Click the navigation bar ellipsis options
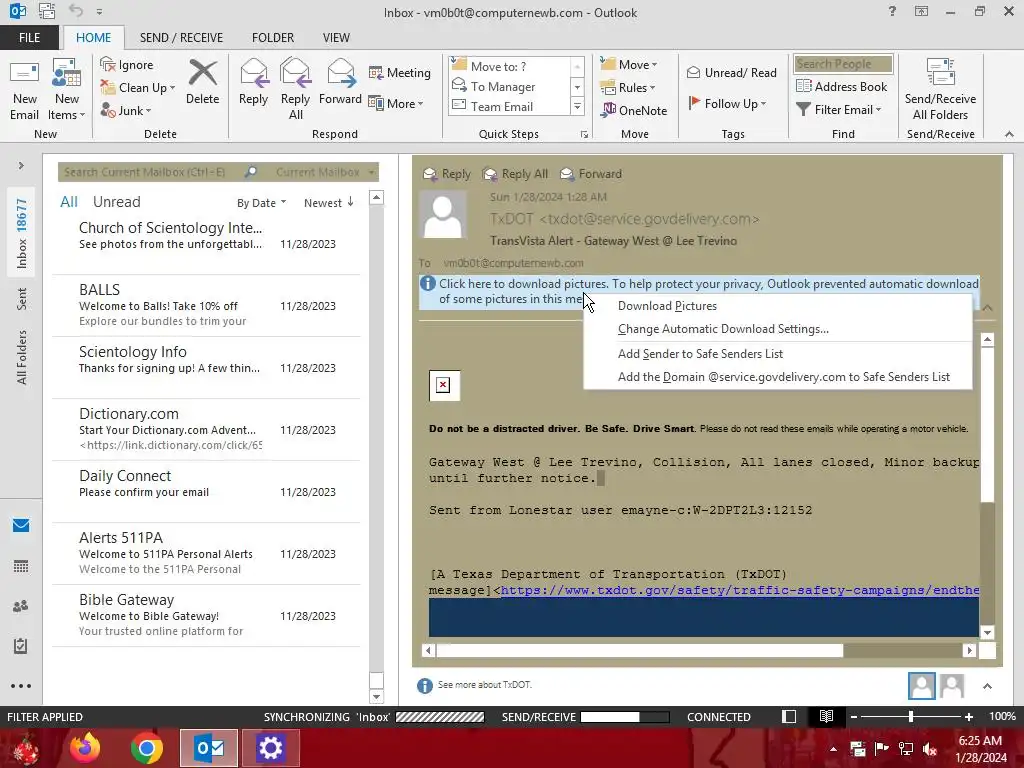The width and height of the screenshot is (1024, 768). pos(21,686)
